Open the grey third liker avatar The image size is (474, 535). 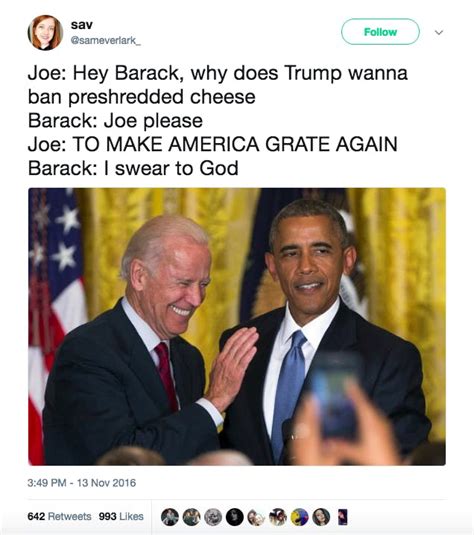tap(213, 517)
